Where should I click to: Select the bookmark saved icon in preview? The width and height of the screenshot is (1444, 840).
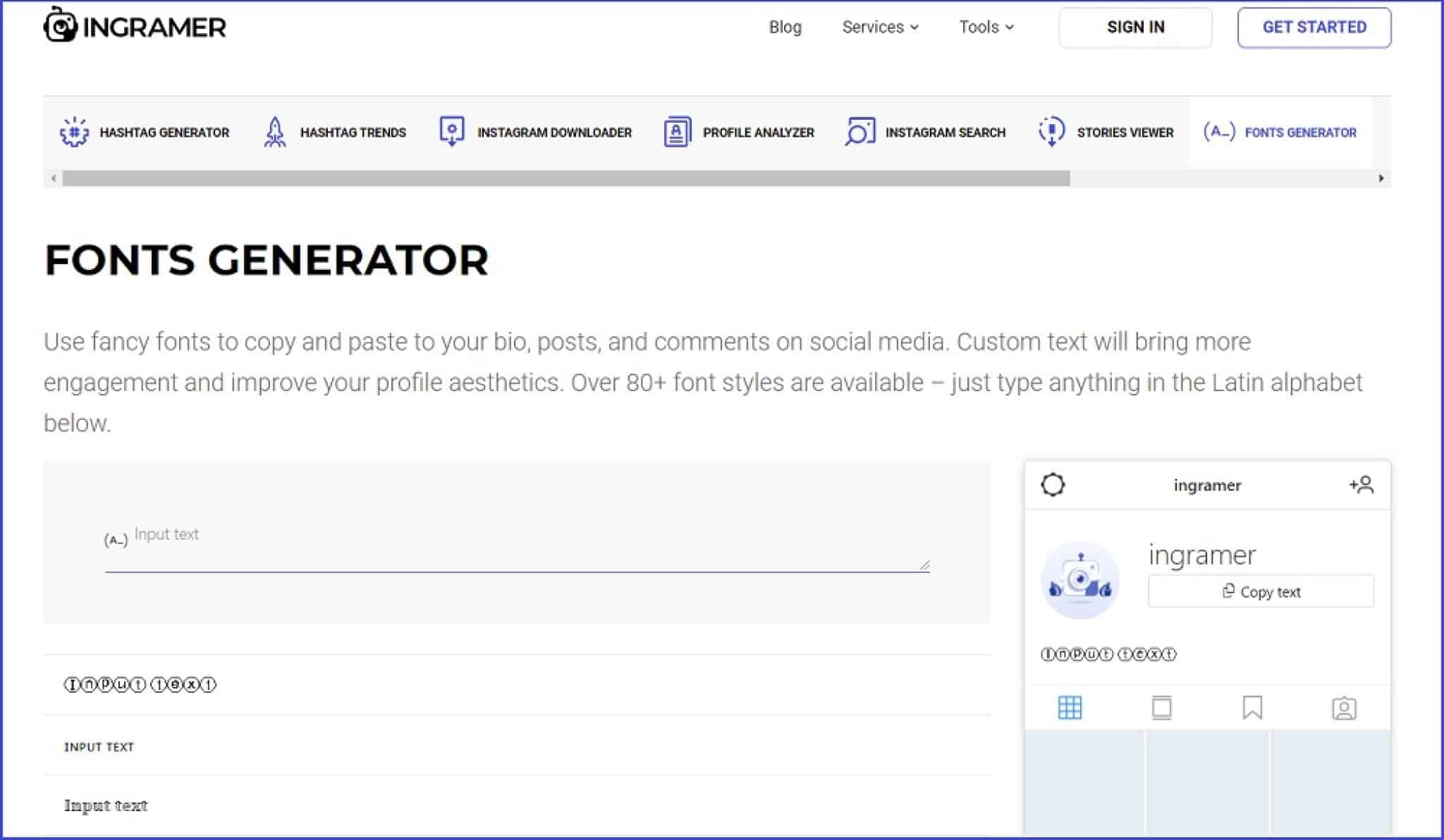1252,708
